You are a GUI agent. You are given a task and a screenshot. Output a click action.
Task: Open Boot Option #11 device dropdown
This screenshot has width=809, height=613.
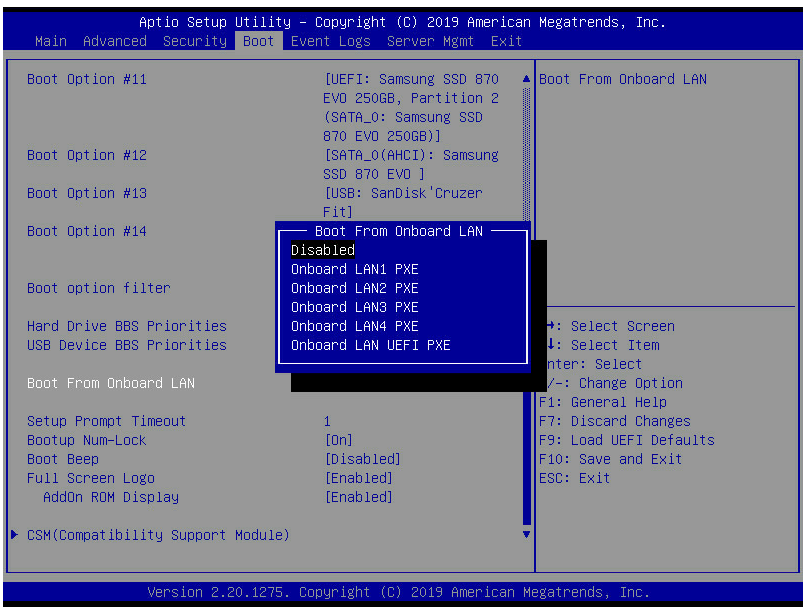tap(410, 107)
